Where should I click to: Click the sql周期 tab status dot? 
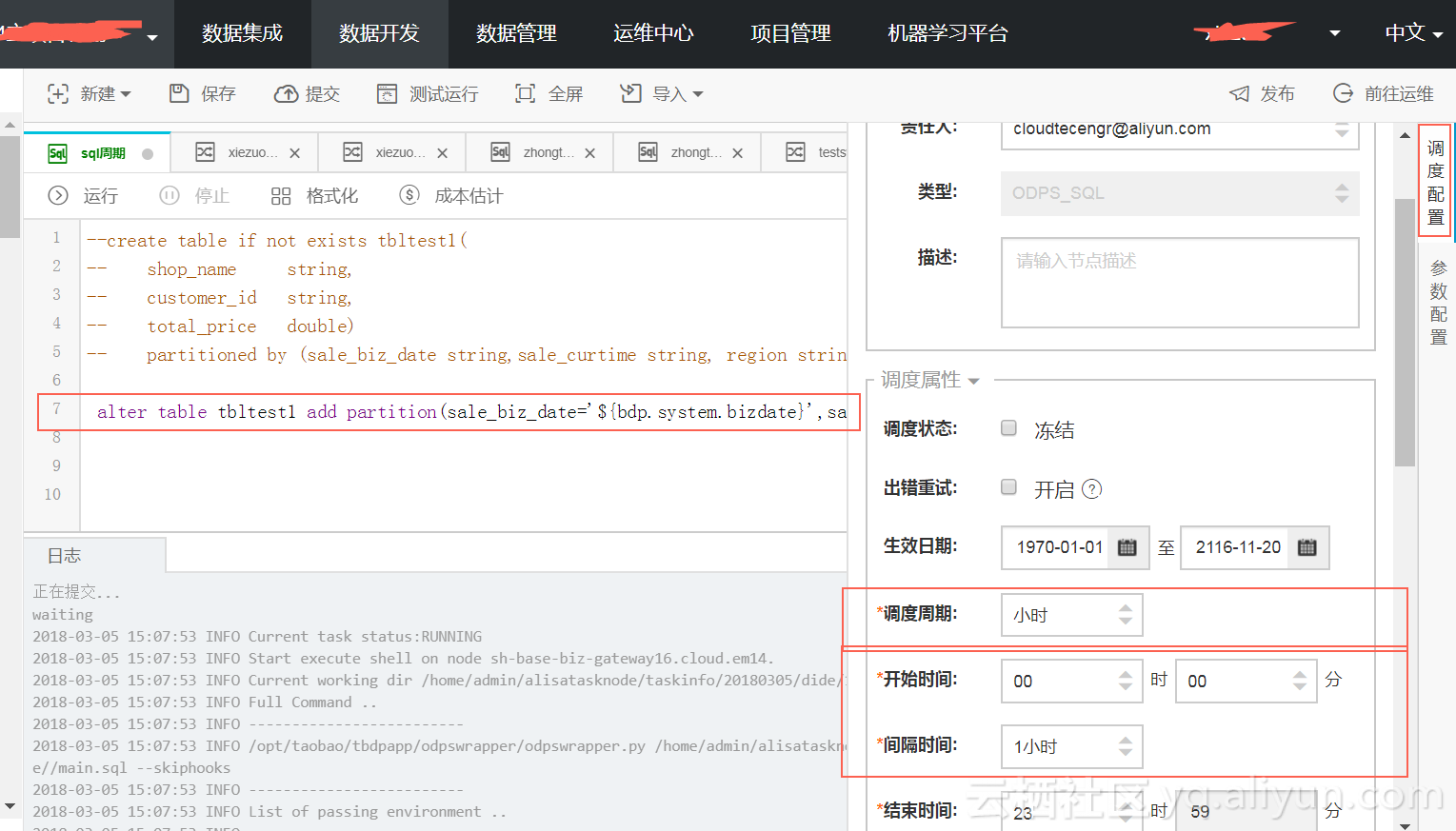tap(148, 153)
